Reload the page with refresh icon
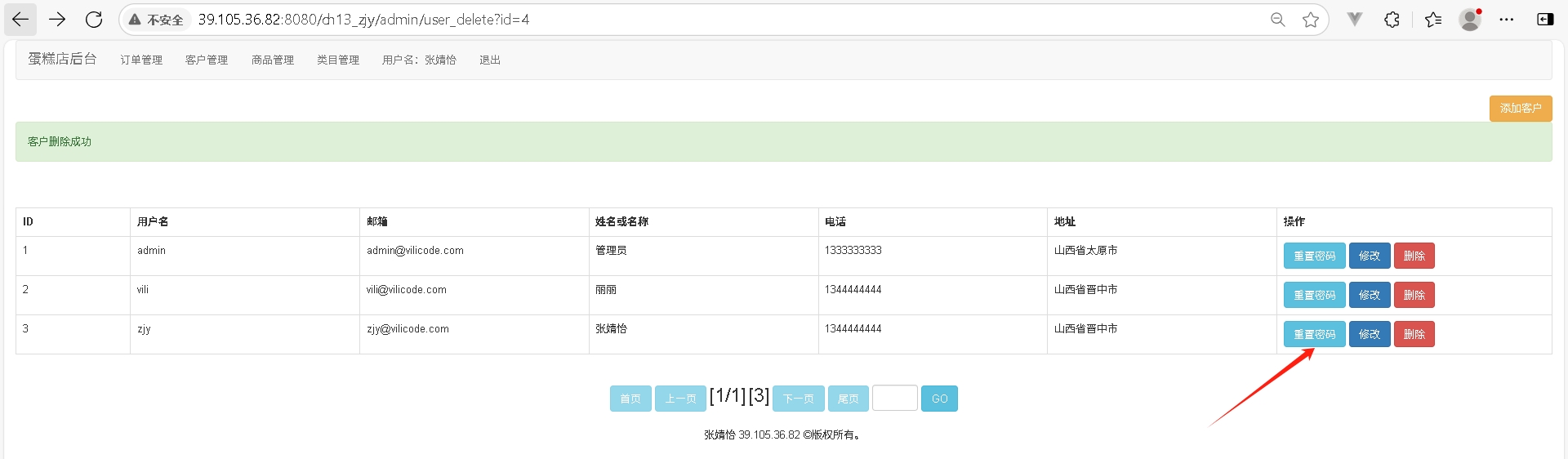1568x459 pixels. pos(94,20)
